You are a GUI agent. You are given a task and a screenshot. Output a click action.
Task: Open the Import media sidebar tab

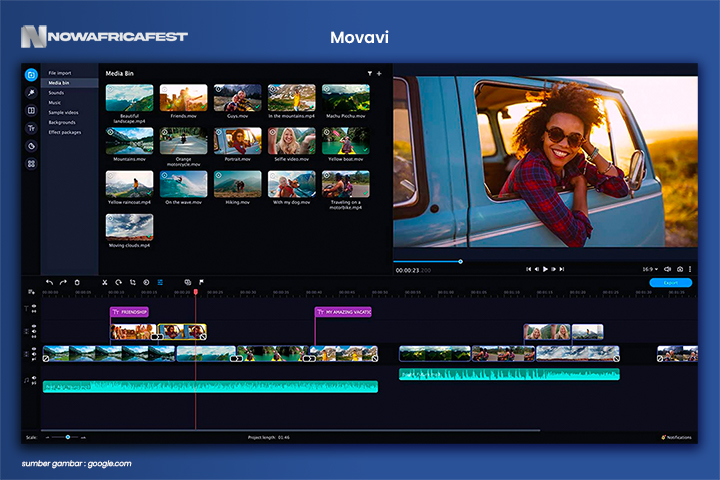tap(31, 74)
